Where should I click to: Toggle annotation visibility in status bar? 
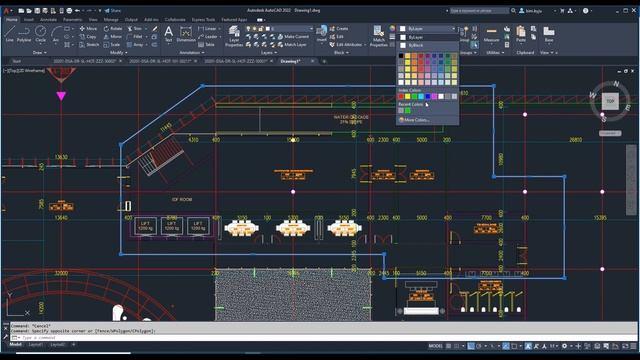click(528, 346)
